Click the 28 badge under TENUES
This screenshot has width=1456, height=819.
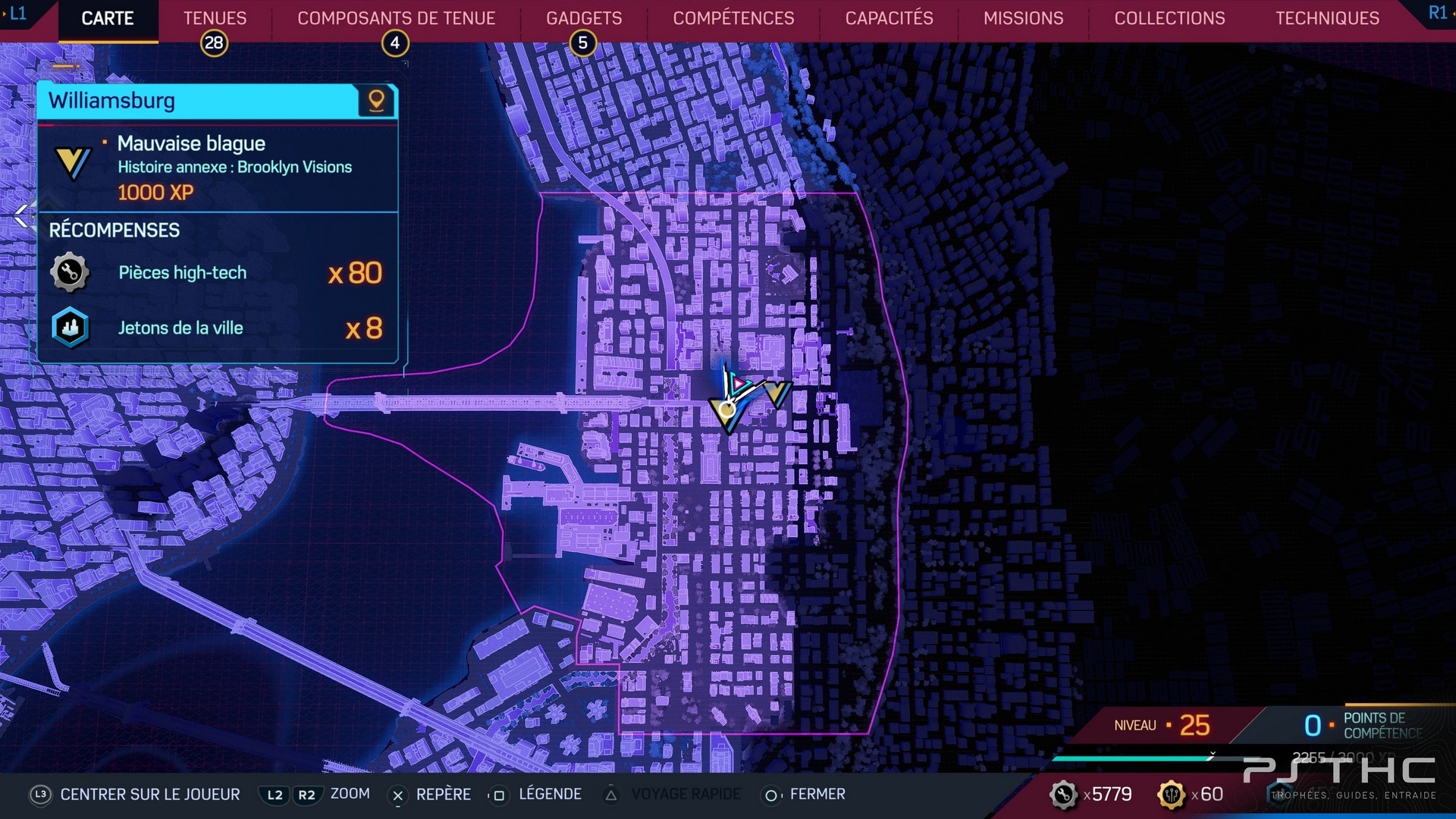[214, 43]
